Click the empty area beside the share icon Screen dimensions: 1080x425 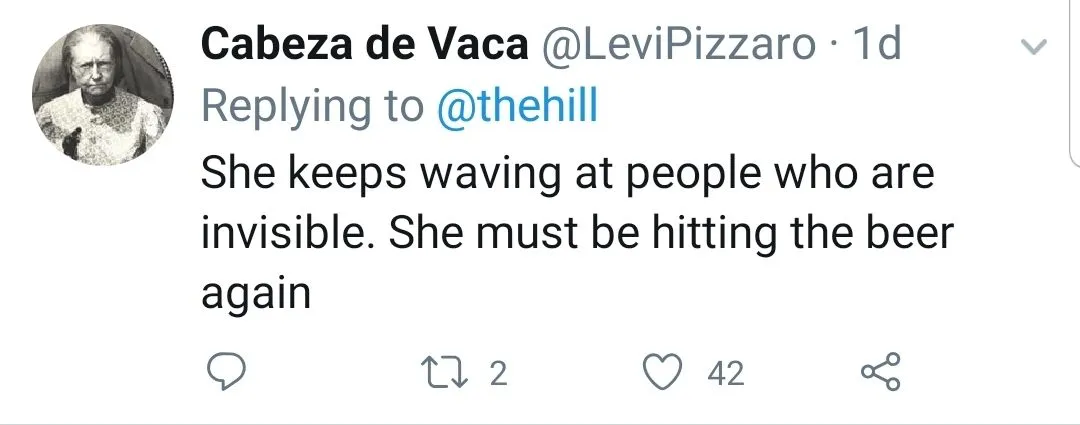pos(980,373)
